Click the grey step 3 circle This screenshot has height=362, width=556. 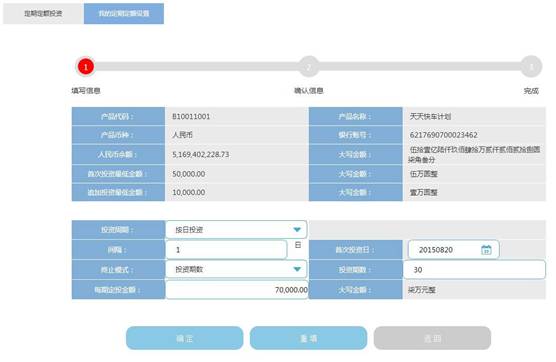pyautogui.click(x=531, y=67)
